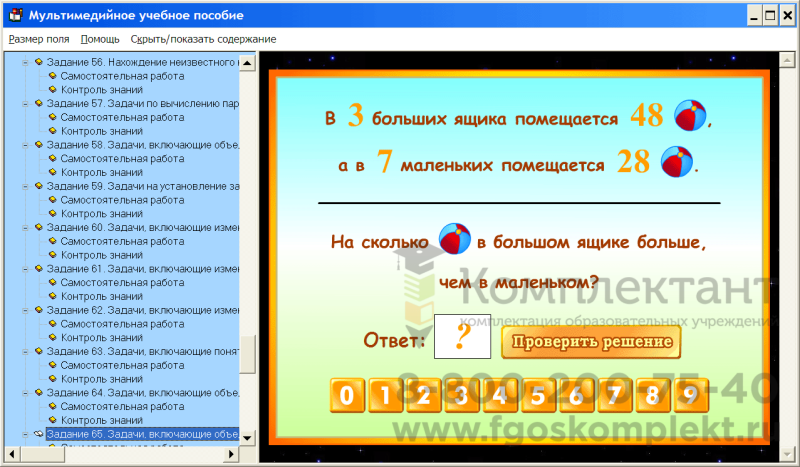Image resolution: width=800 pixels, height=467 pixels.
Task: Click Скрыть/показать содержание menu item
Action: [x=203, y=39]
